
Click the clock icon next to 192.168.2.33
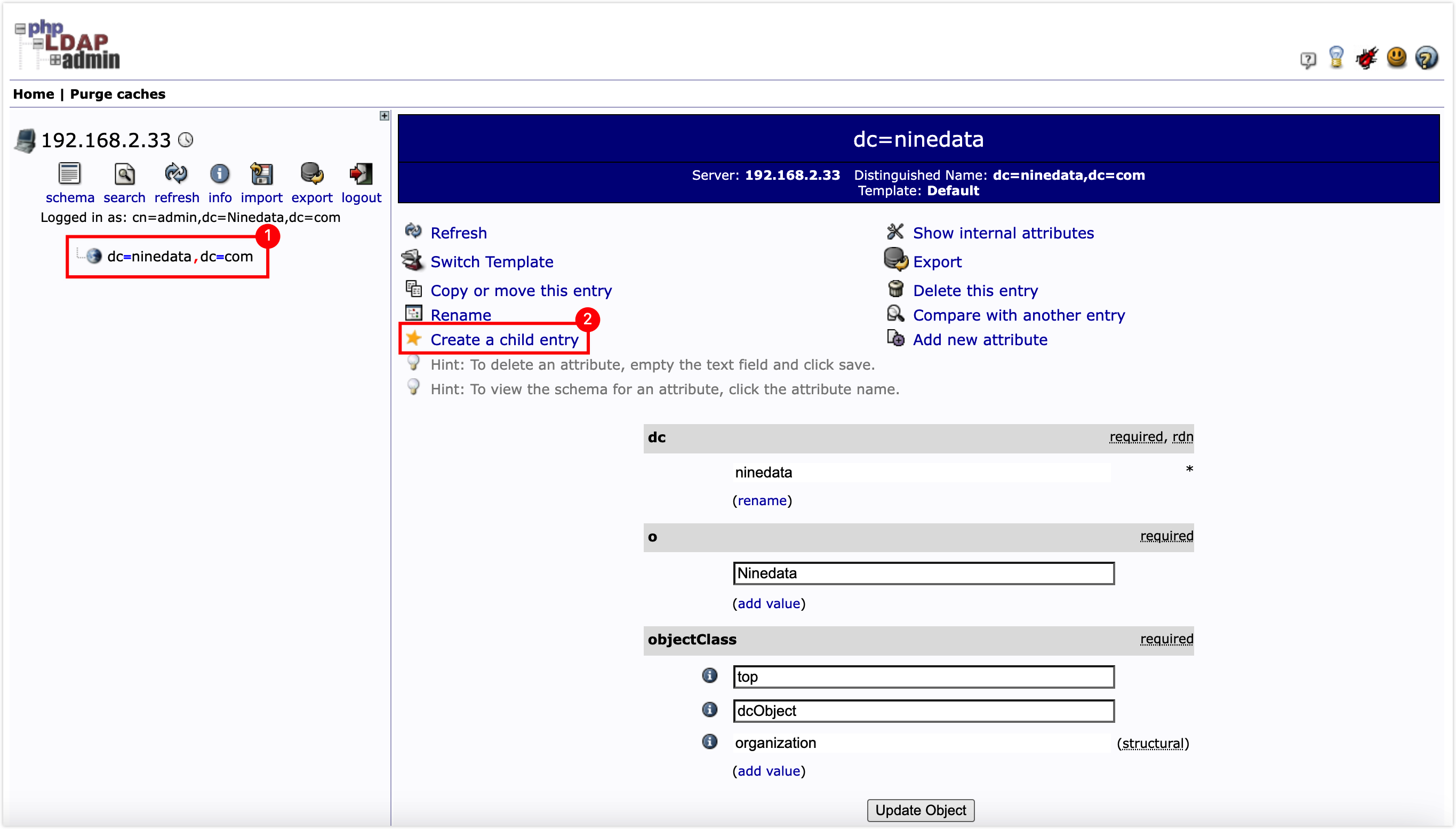[186, 139]
